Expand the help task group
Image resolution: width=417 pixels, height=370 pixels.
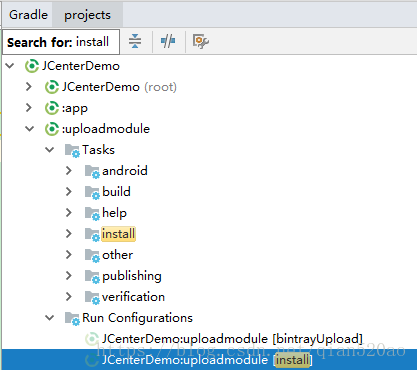click(x=69, y=213)
